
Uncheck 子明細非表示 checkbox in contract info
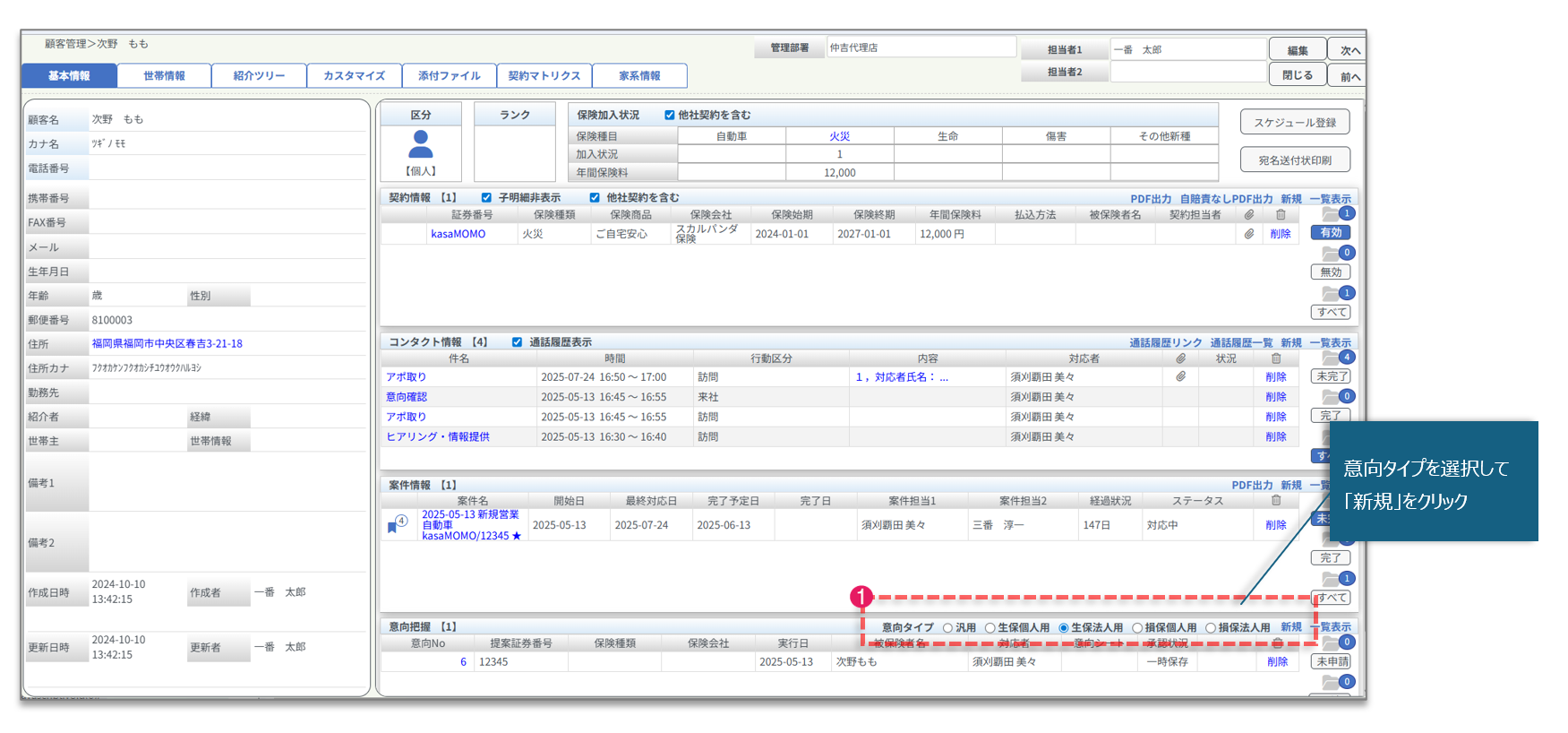click(x=486, y=198)
